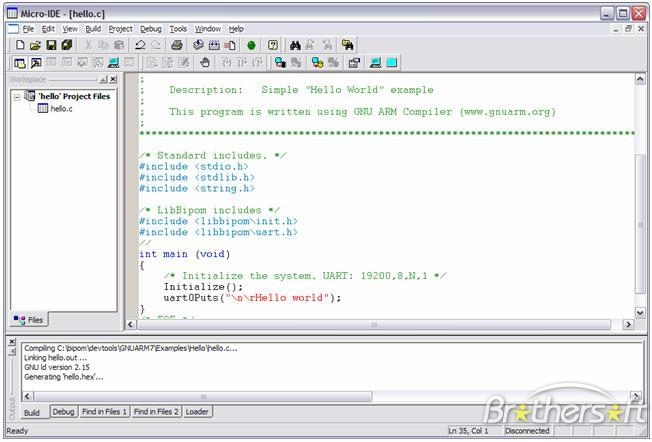Viewport: 652px width, 442px height.
Task: Redo the edit using the Redo arrow
Action: [156, 45]
